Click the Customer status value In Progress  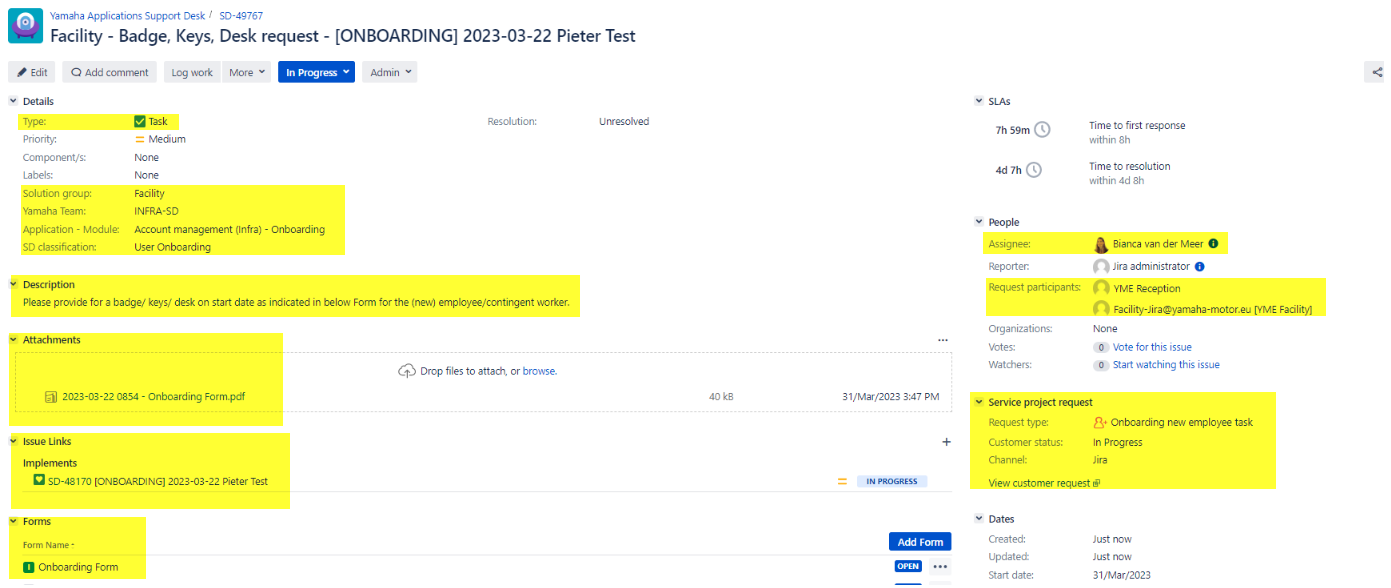pyautogui.click(x=1118, y=442)
